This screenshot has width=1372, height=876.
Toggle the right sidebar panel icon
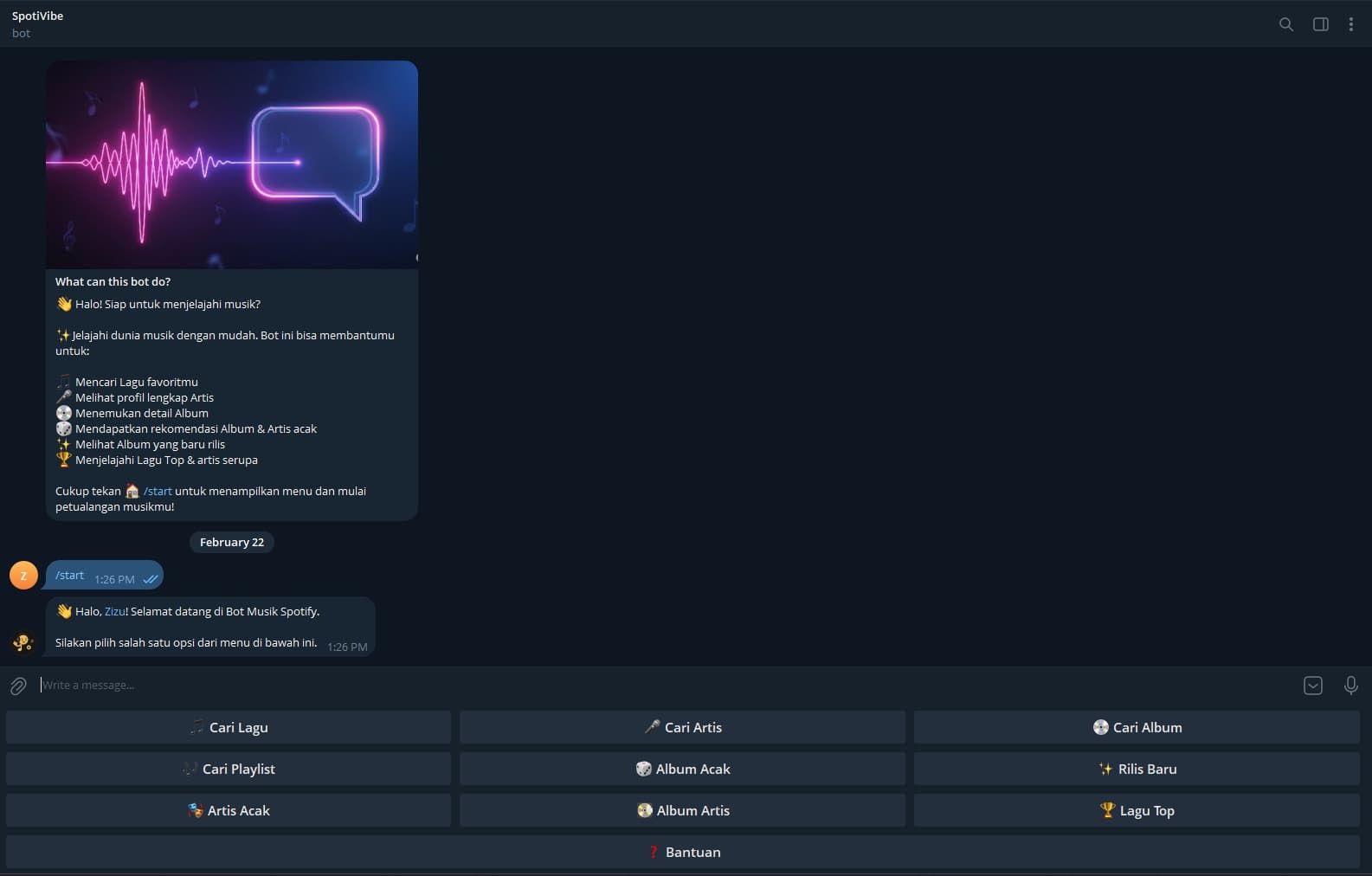click(x=1320, y=24)
